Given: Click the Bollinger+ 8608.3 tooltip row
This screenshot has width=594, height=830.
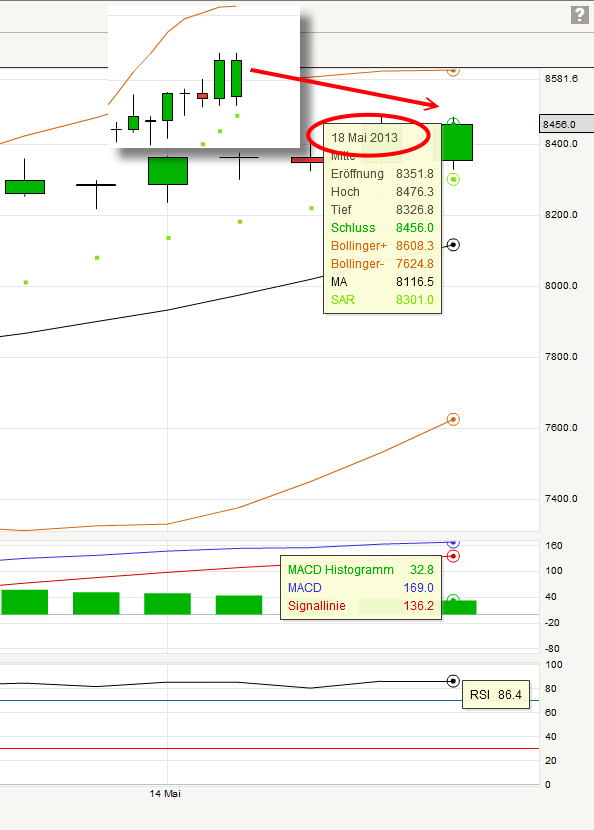Looking at the screenshot, I should click(x=382, y=246).
